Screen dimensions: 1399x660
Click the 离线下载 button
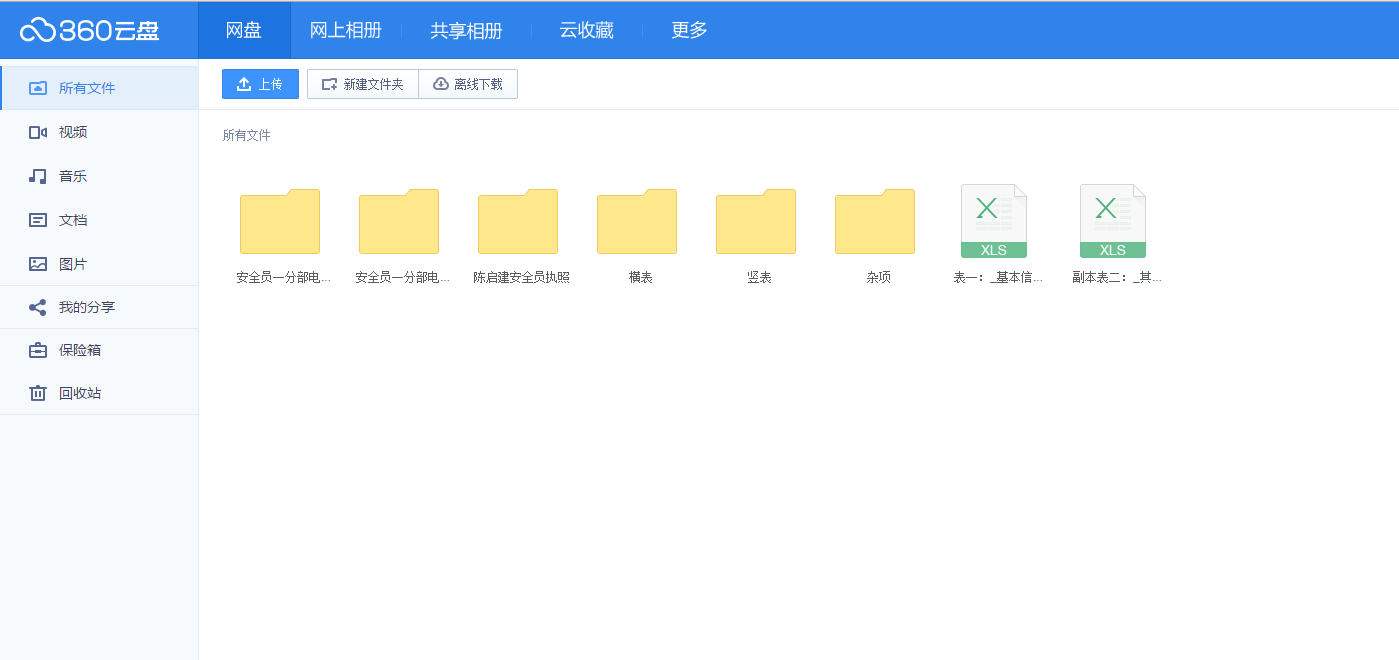point(468,84)
